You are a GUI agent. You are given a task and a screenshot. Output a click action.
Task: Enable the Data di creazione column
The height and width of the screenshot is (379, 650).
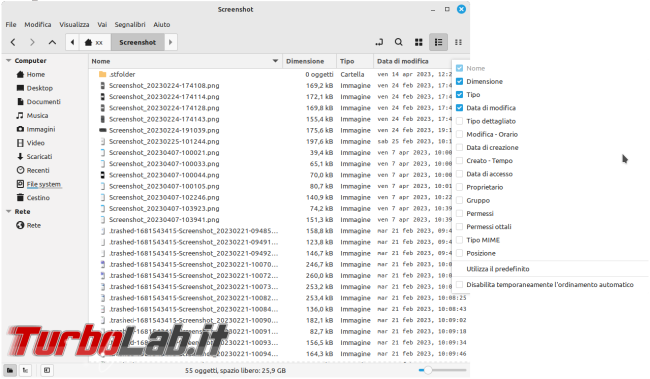pyautogui.click(x=459, y=147)
